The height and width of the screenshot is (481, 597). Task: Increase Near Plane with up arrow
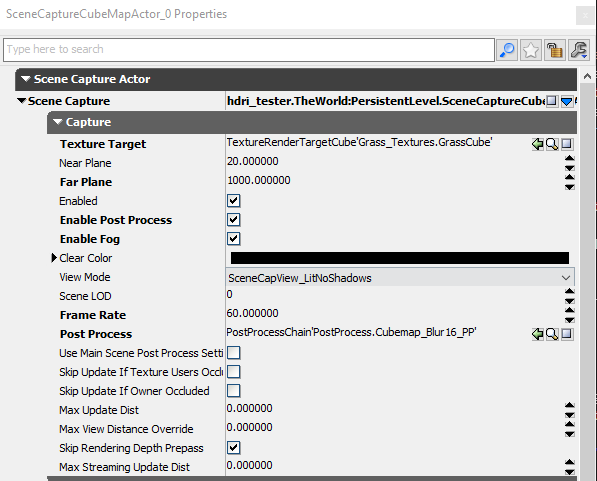570,158
